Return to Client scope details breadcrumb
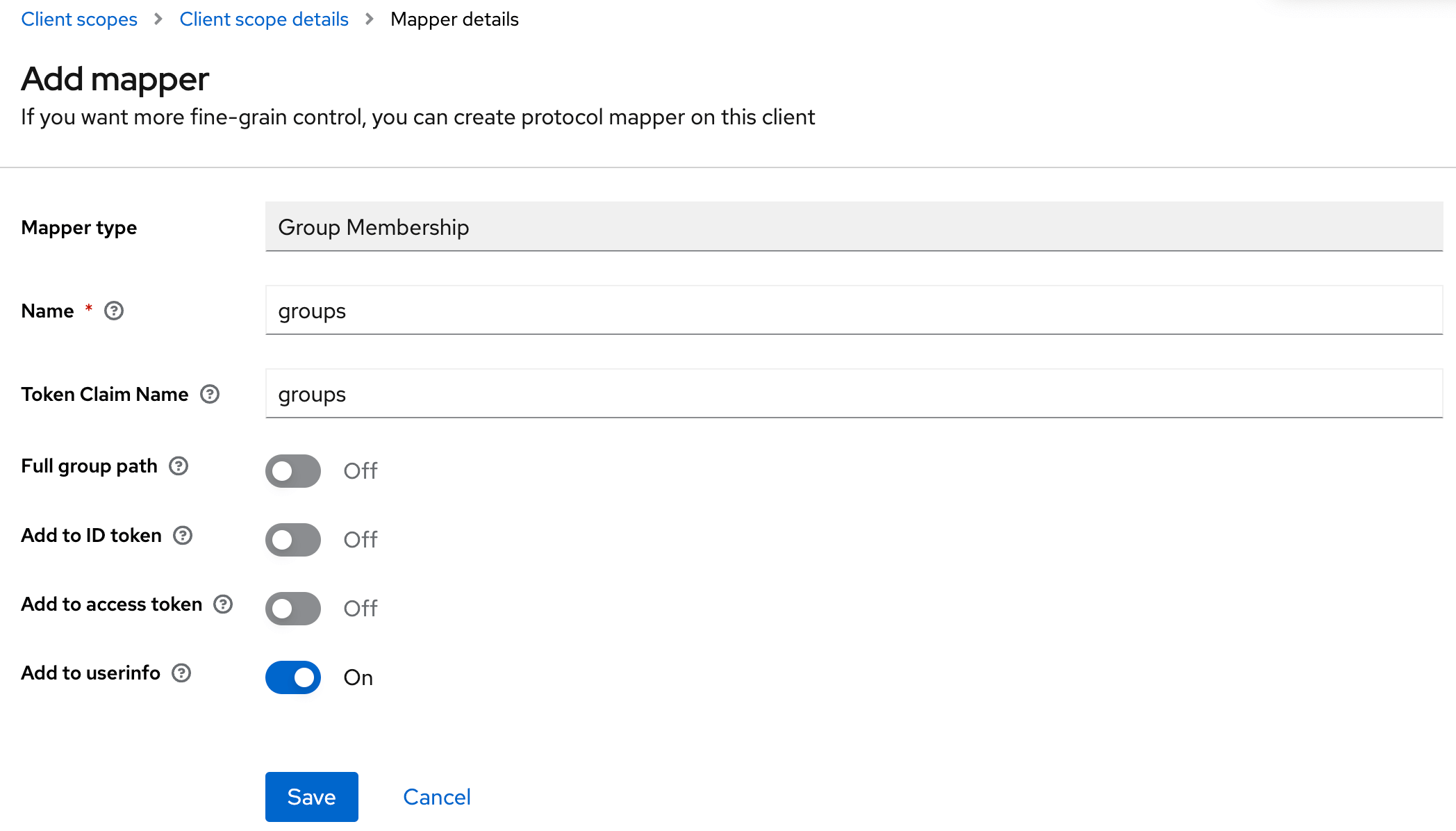Screen dimensions: 1456x831 click(x=264, y=19)
